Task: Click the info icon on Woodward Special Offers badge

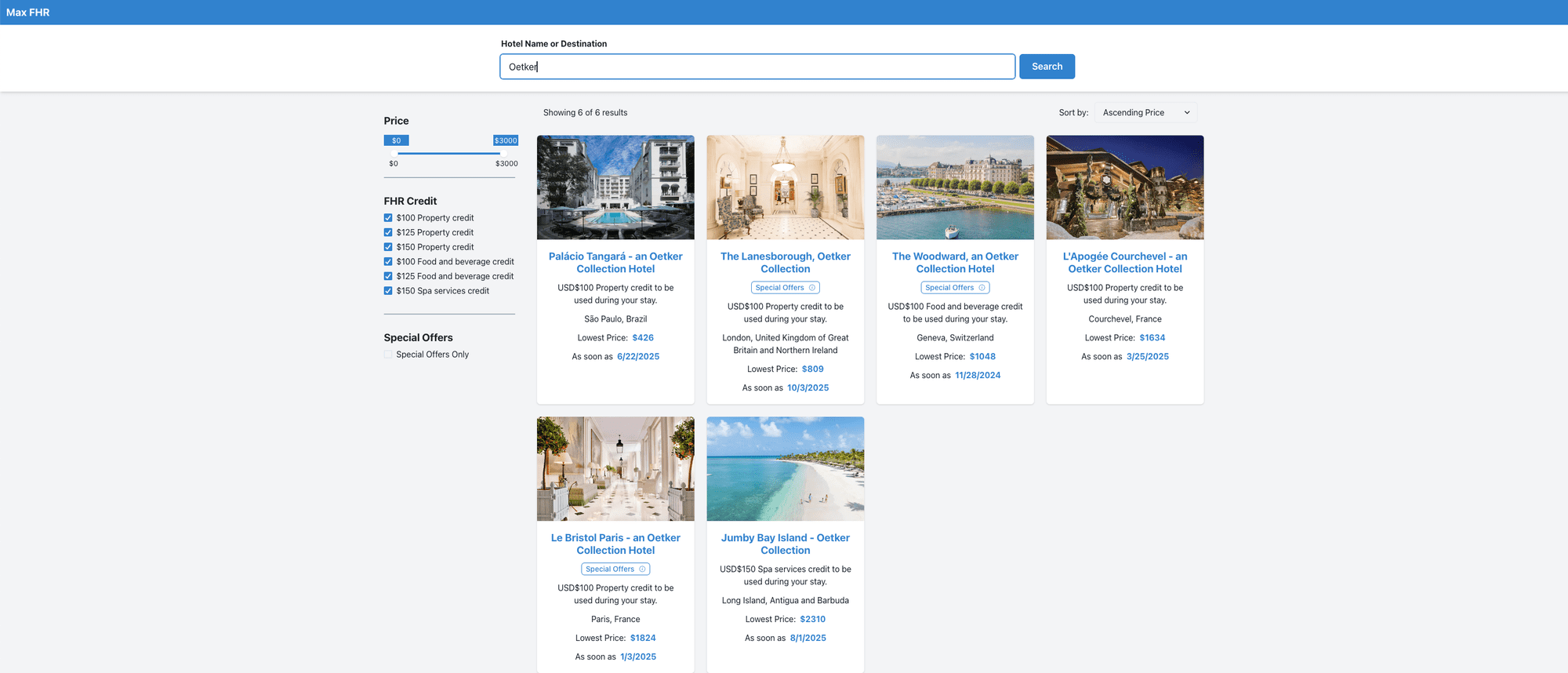Action: click(982, 288)
